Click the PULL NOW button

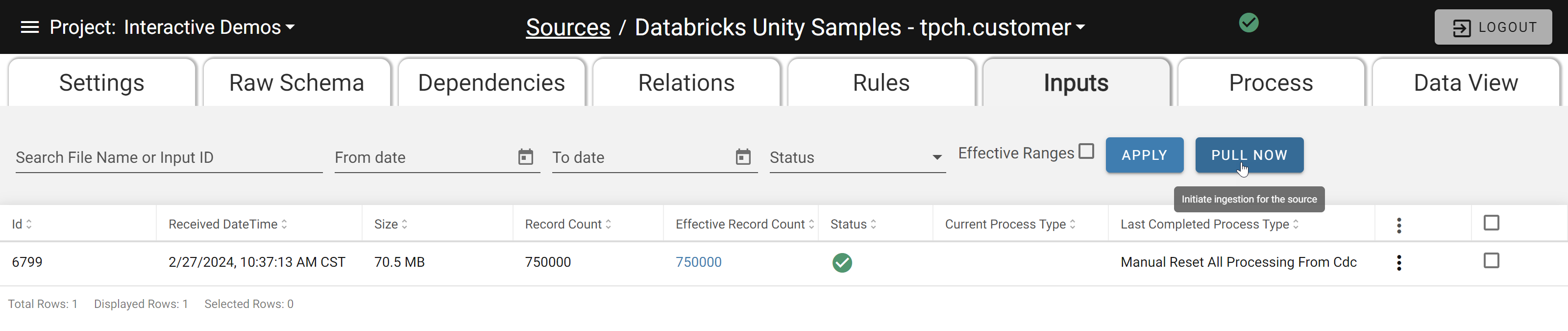click(x=1249, y=155)
